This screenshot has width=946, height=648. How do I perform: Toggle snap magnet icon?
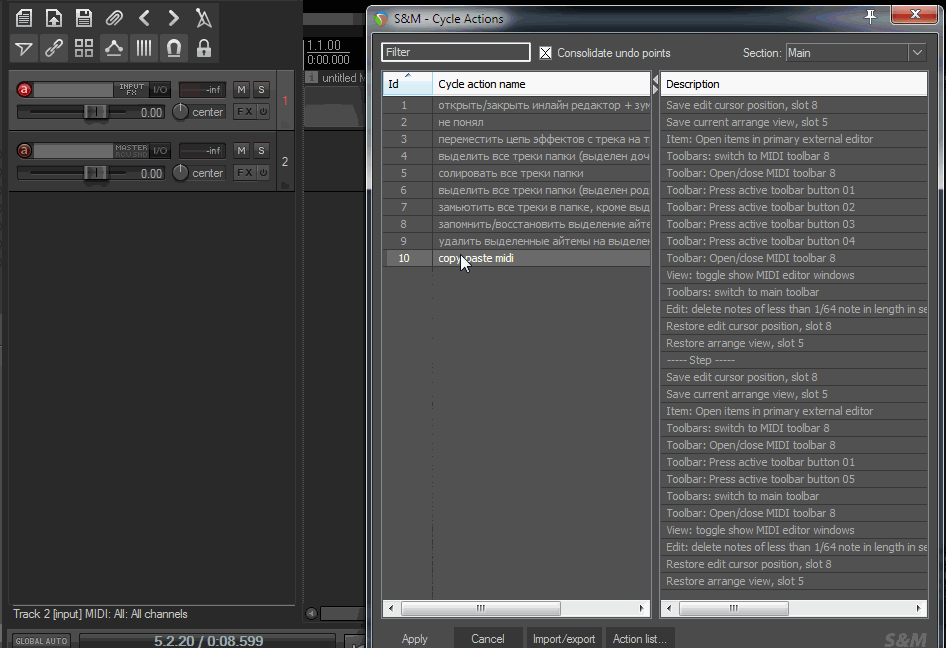click(x=174, y=48)
